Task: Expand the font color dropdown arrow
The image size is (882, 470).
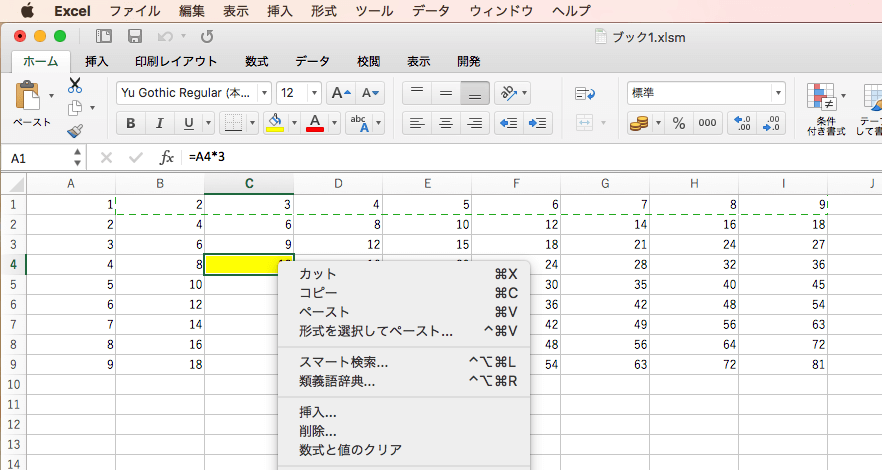Action: (334, 123)
